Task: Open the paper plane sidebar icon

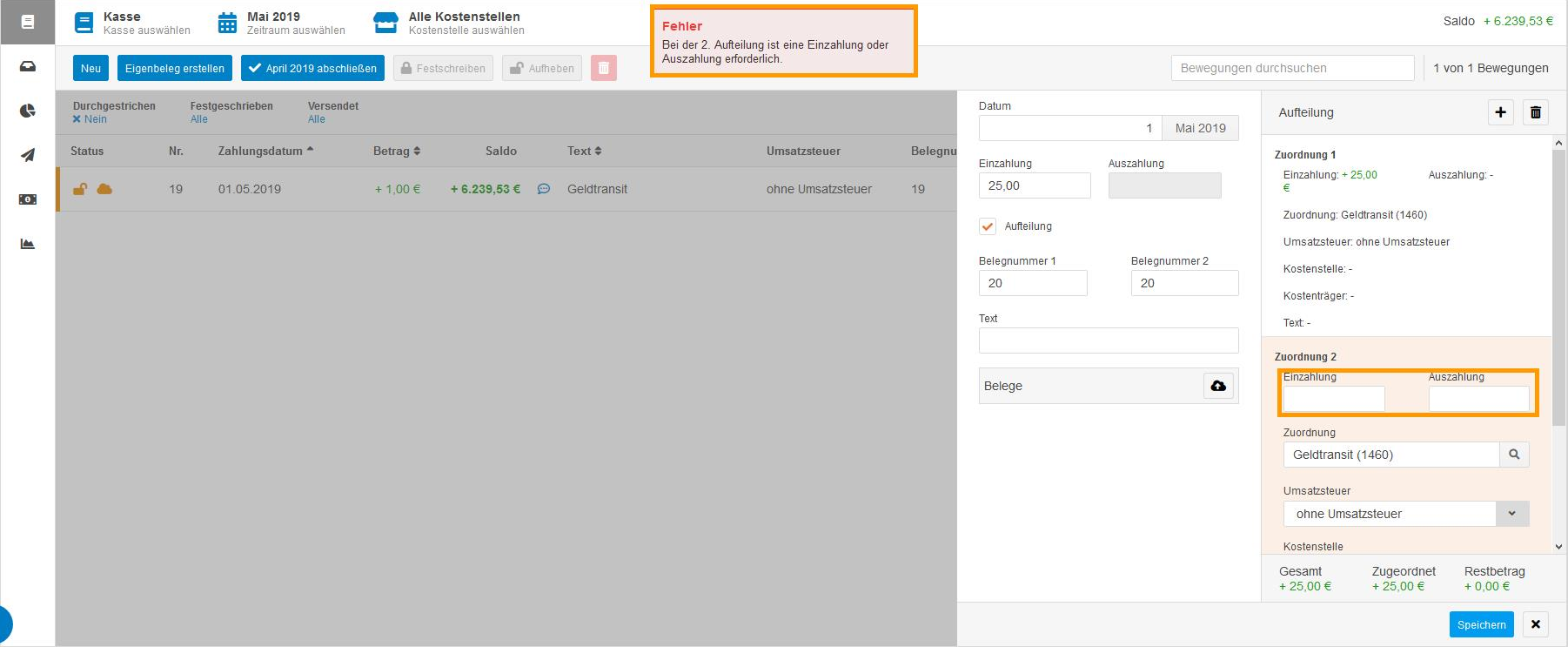Action: [28, 155]
